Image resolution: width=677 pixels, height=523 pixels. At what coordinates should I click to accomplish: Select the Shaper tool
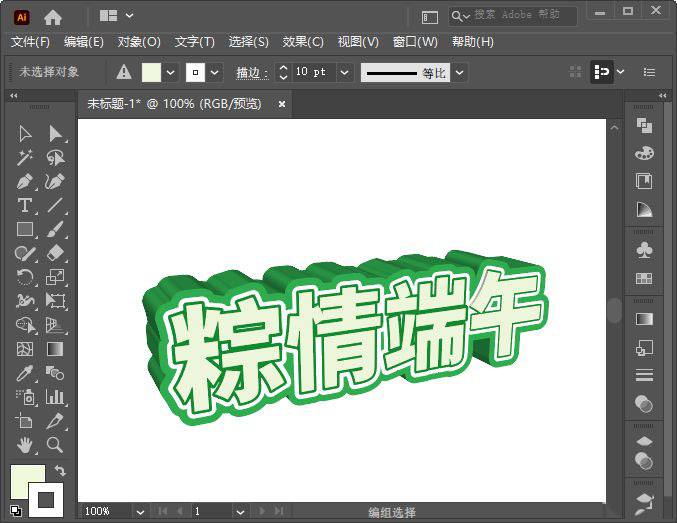pos(25,253)
